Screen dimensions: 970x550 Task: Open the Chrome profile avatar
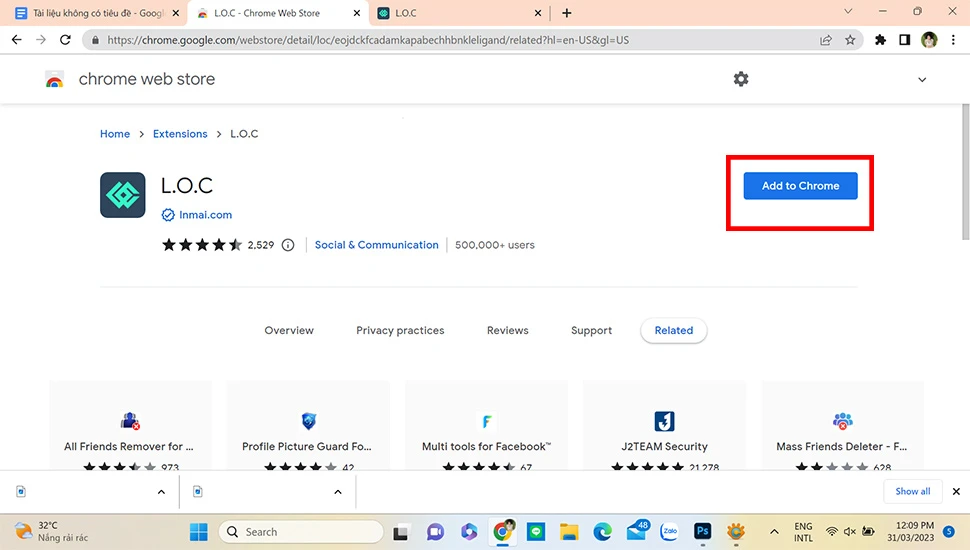929,40
